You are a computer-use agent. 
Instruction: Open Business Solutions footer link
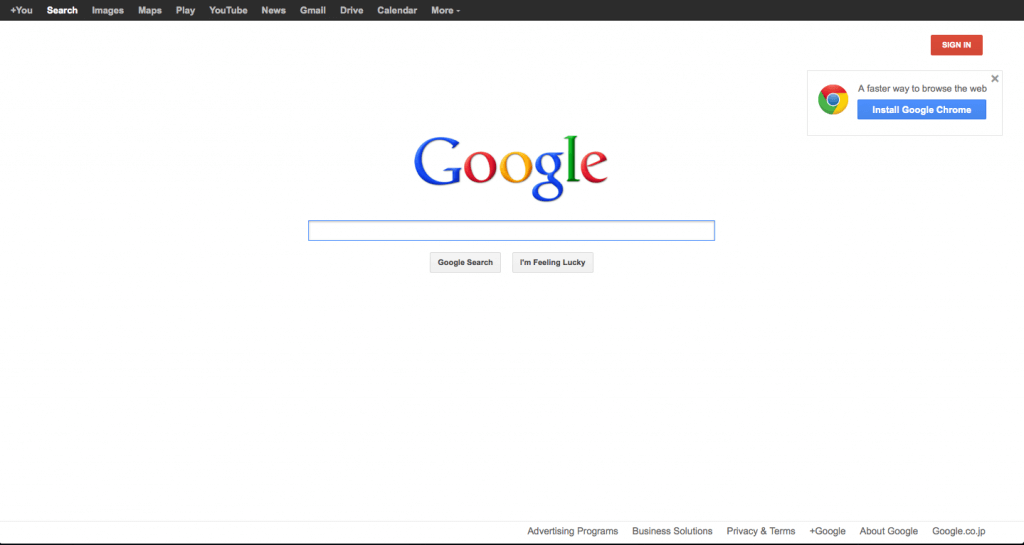(x=672, y=531)
